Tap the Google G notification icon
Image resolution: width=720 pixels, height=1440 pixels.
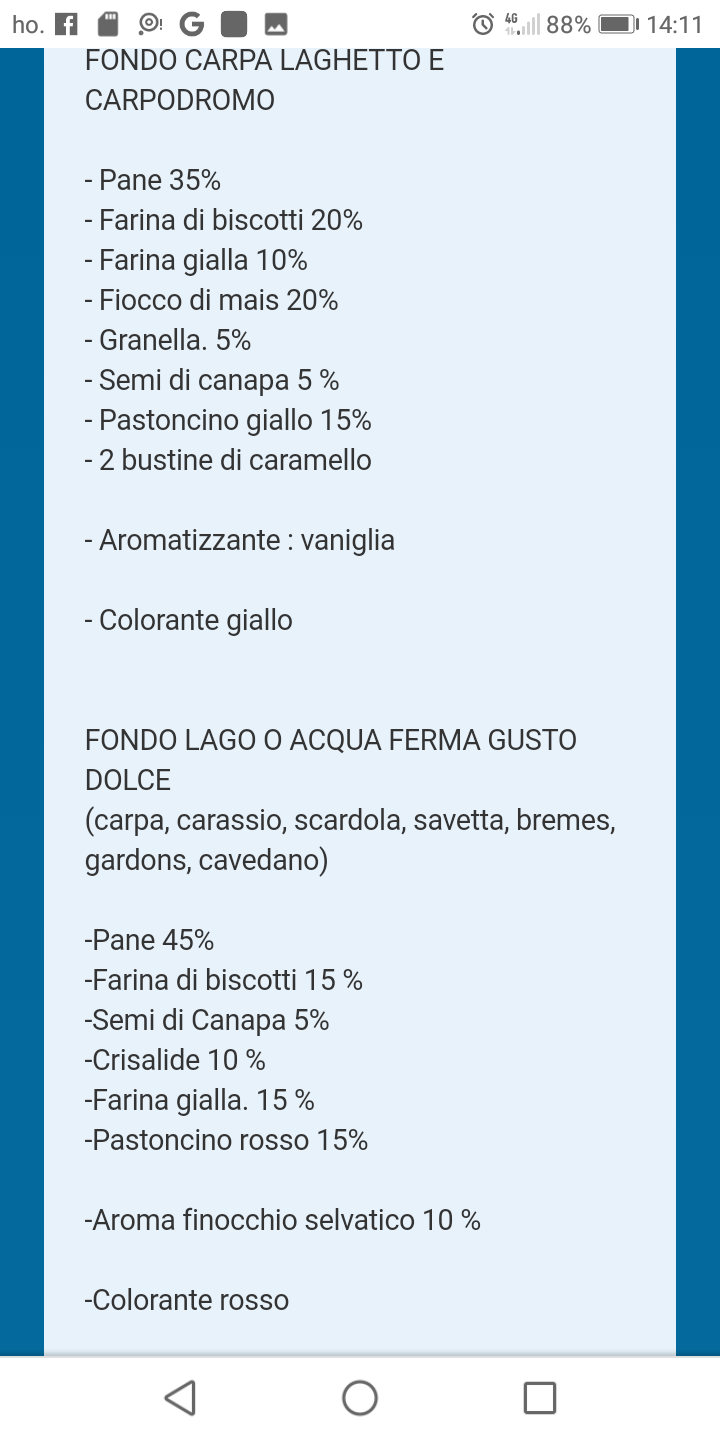193,24
